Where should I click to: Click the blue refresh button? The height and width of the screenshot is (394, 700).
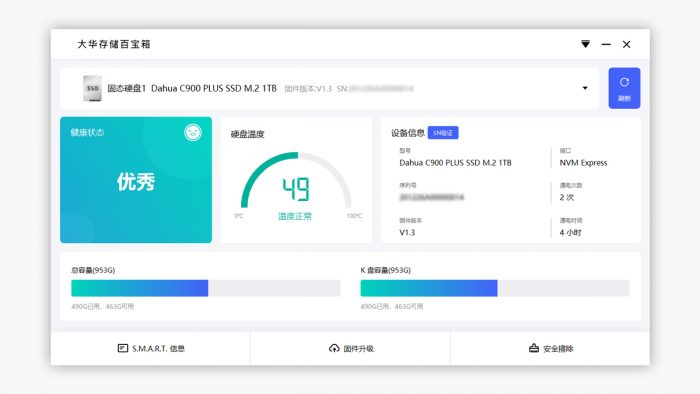tap(624, 88)
